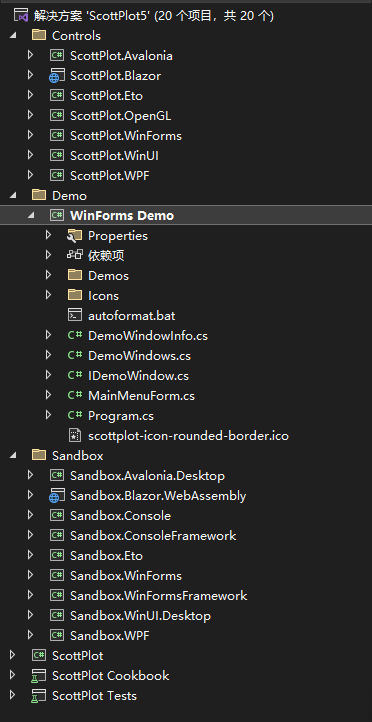Viewport: 372px width, 722px height.
Task: Click the wrench icon beside Properties
Action: 75,236
